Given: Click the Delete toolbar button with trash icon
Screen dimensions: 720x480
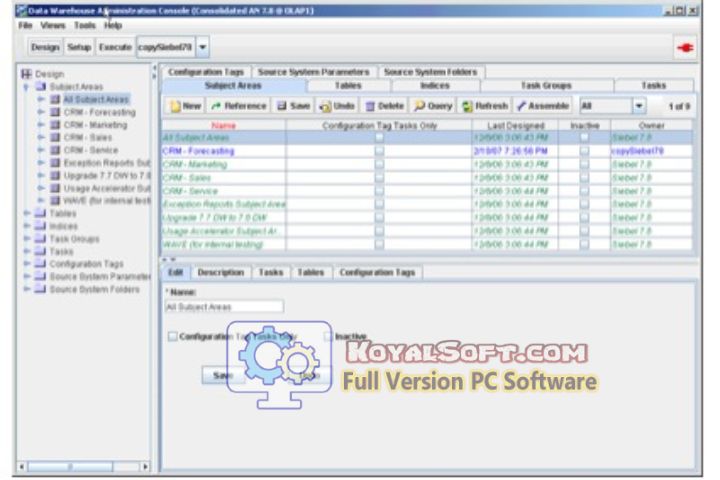Looking at the screenshot, I should pyautogui.click(x=384, y=106).
